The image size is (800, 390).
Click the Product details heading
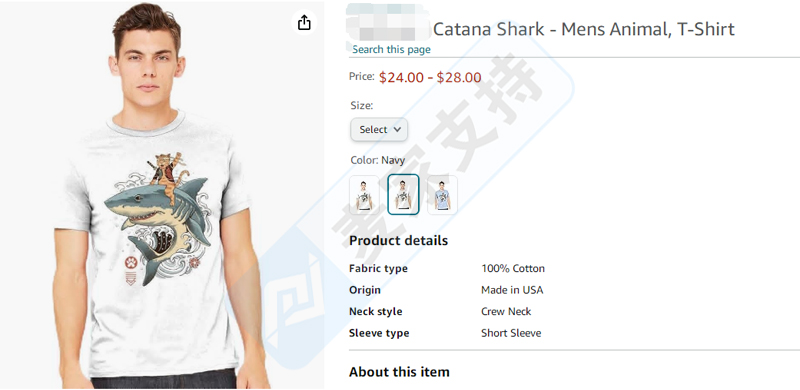[x=398, y=240]
